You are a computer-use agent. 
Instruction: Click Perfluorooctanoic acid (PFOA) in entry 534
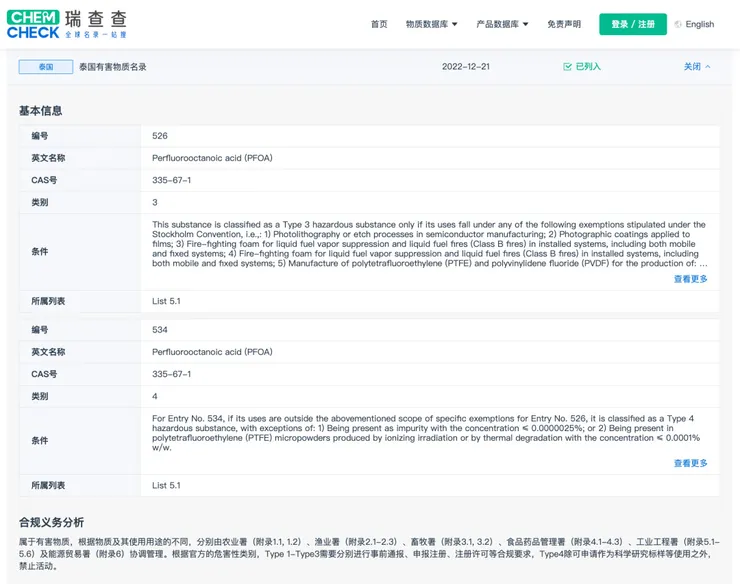212,352
